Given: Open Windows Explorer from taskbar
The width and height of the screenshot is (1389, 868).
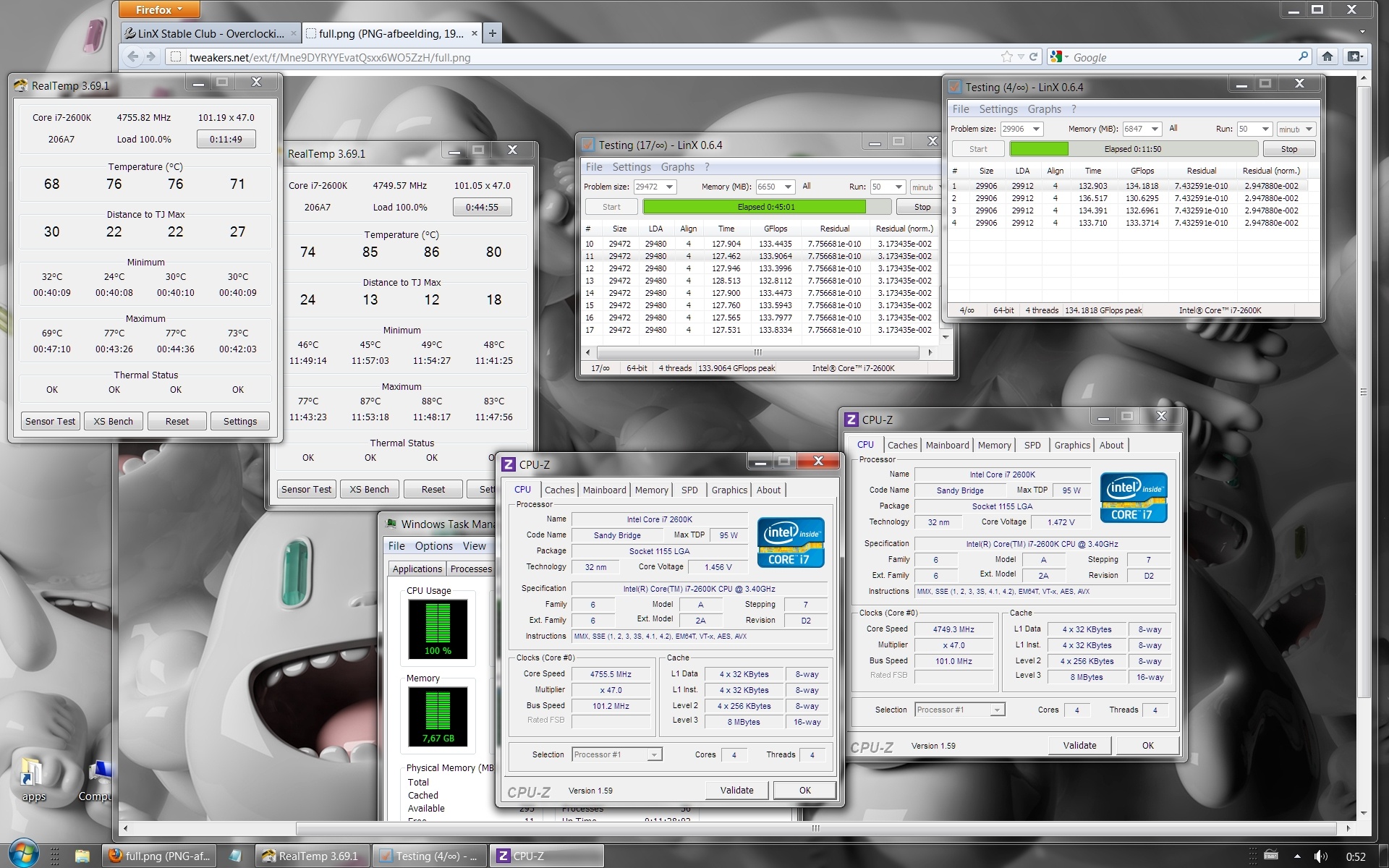Looking at the screenshot, I should coord(82,856).
